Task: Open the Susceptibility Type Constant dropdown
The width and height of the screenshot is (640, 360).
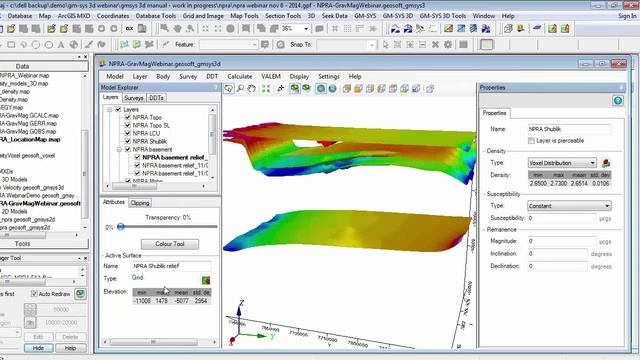Action: 569,206
